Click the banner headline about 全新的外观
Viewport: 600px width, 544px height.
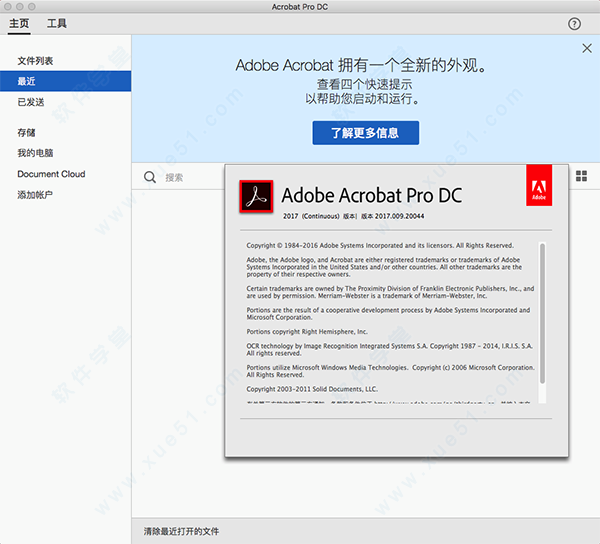coord(361,65)
